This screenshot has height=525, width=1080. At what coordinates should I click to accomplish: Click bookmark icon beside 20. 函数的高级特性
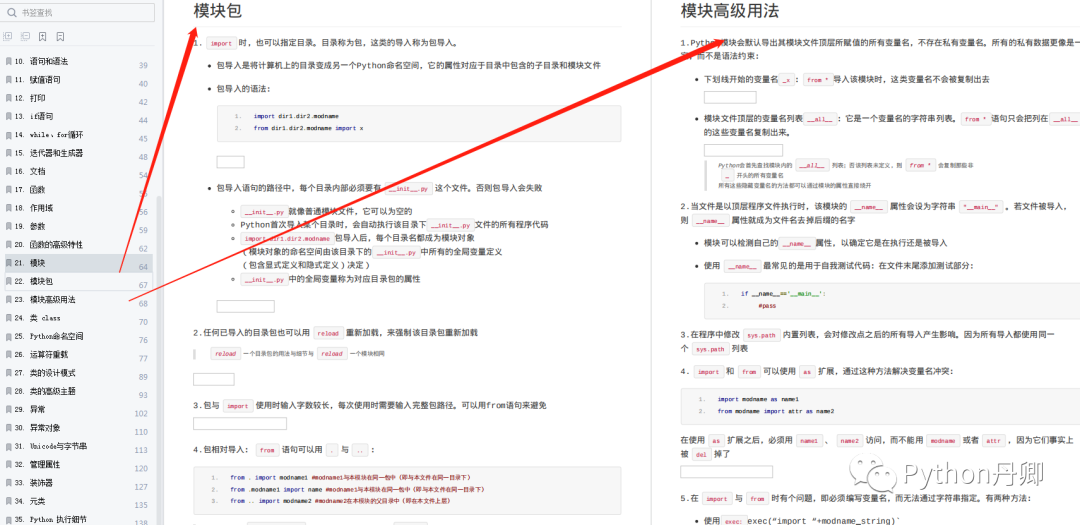tap(8, 245)
